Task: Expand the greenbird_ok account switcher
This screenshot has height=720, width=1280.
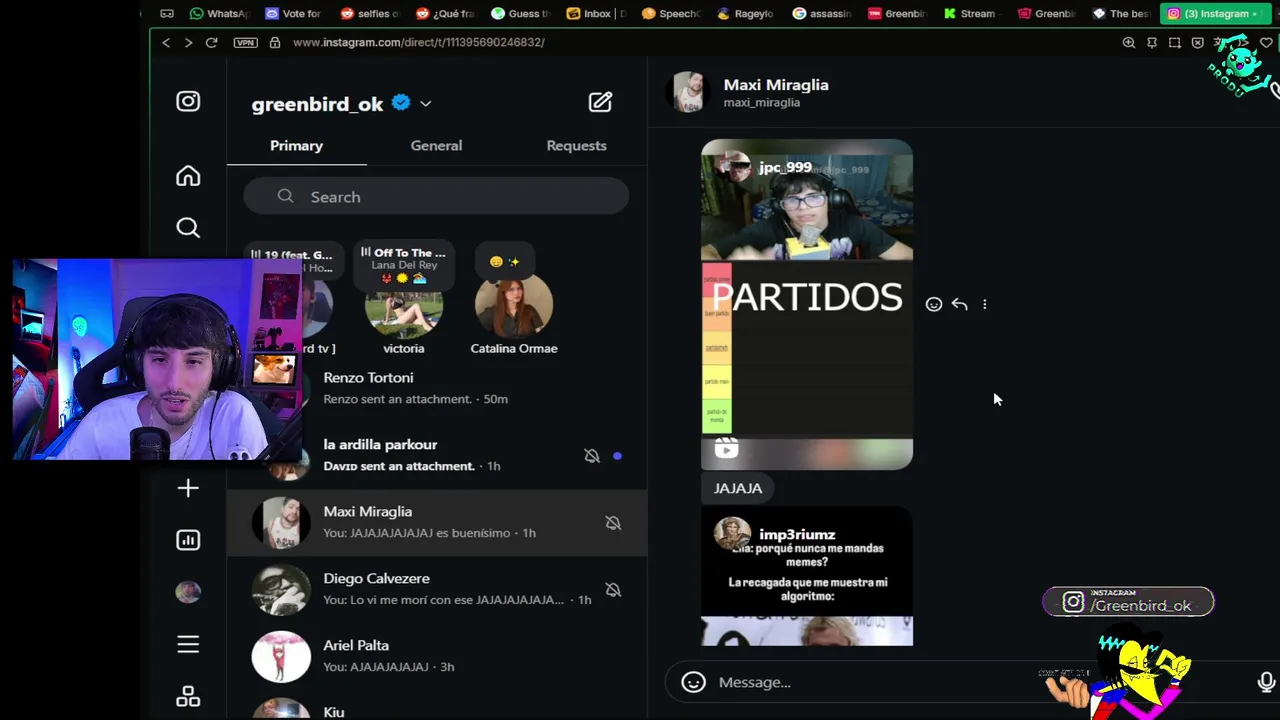Action: click(x=425, y=103)
